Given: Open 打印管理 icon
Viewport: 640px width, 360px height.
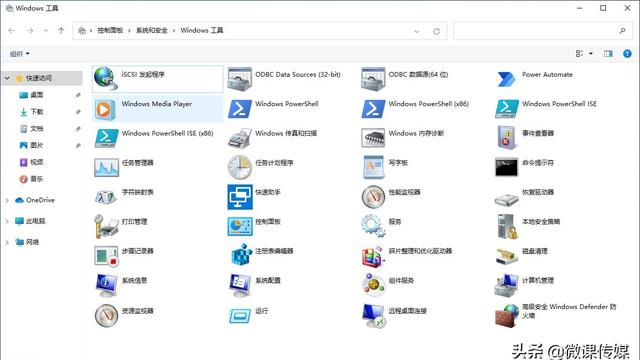Looking at the screenshot, I should [106, 227].
